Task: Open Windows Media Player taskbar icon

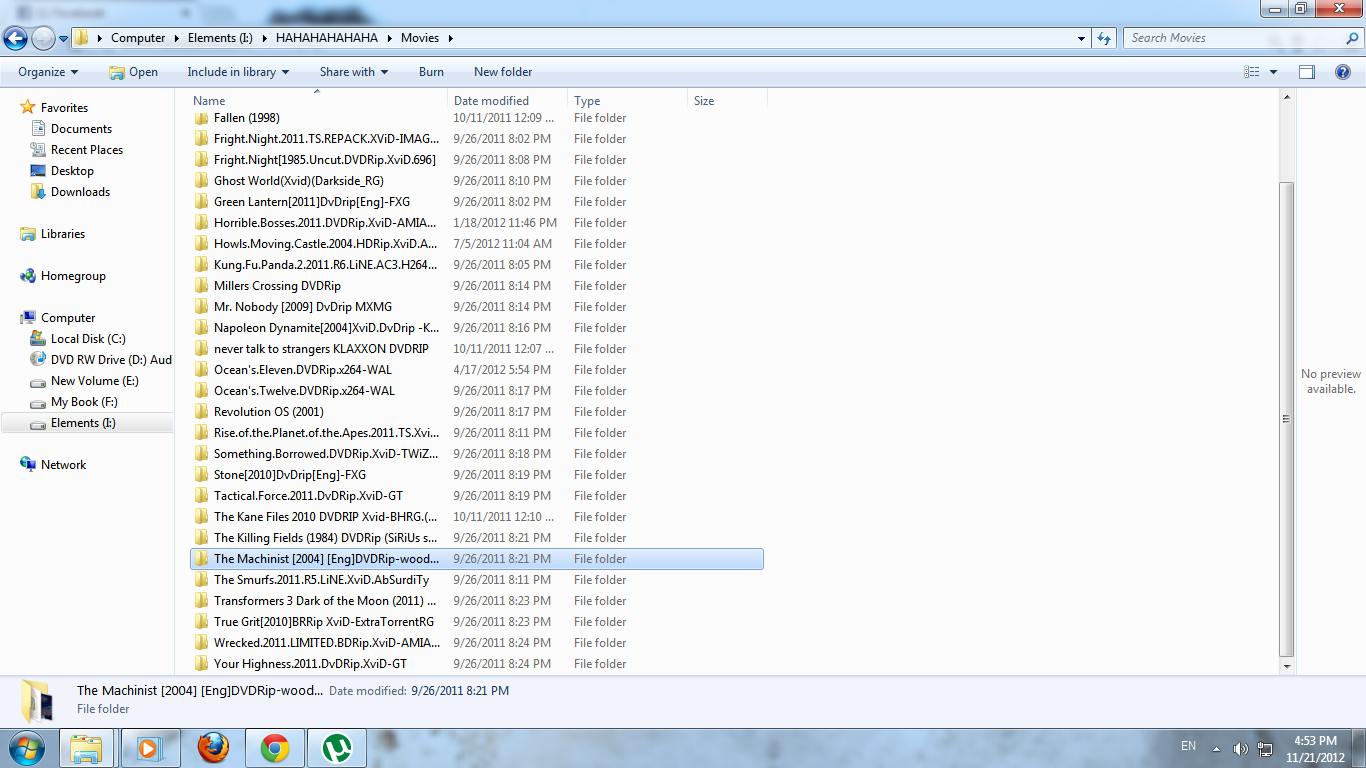Action: [150, 747]
